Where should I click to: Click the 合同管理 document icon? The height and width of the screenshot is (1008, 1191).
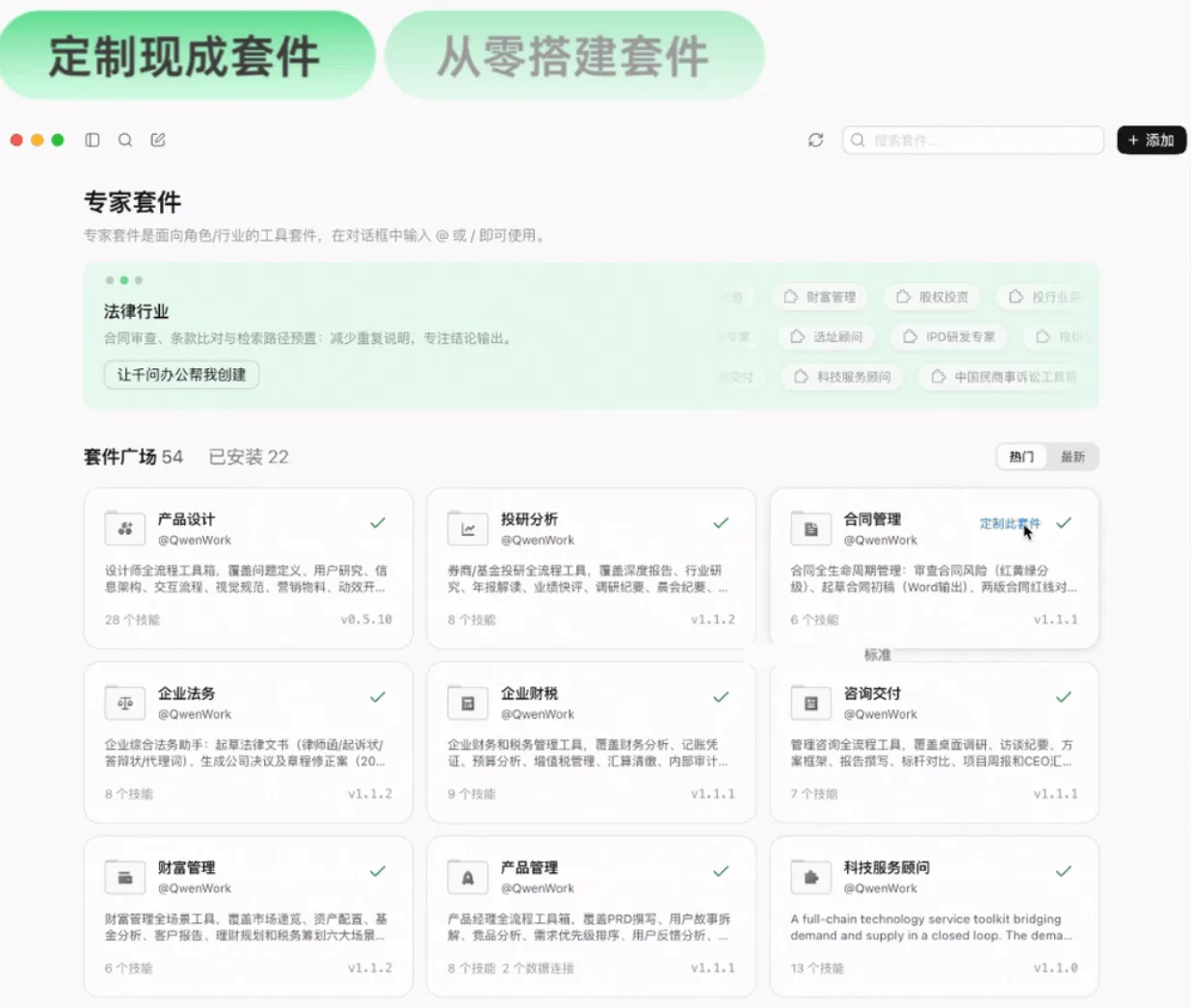click(811, 529)
